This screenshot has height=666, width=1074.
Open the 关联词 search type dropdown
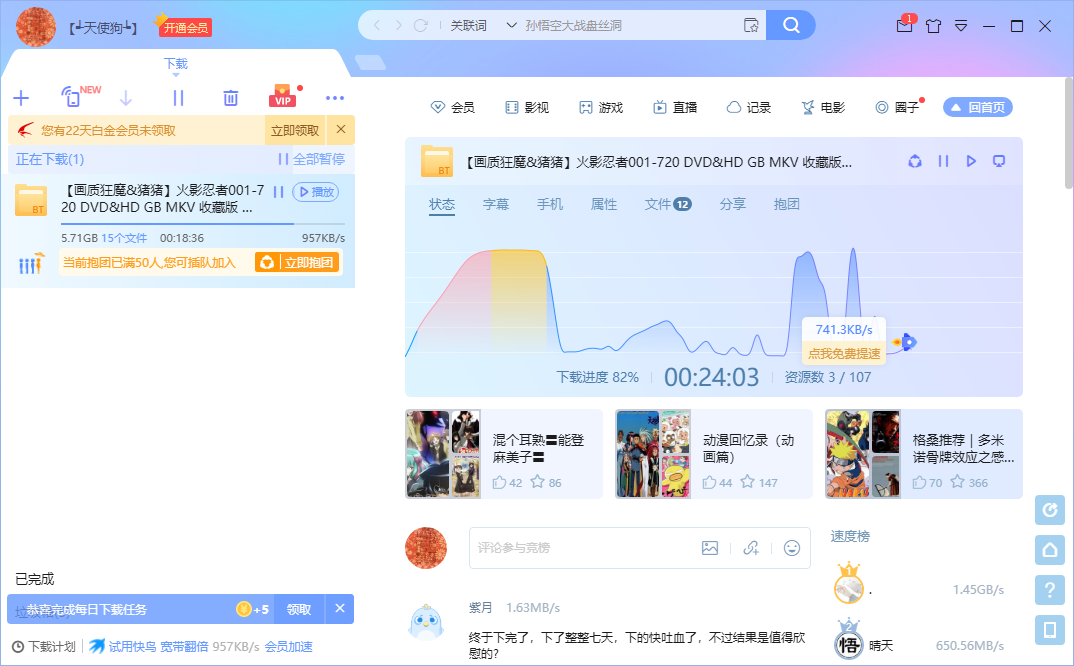(x=484, y=25)
